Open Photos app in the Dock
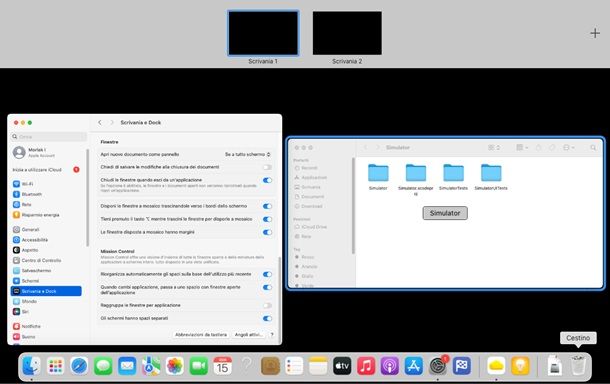610x384 pixels. 175,366
